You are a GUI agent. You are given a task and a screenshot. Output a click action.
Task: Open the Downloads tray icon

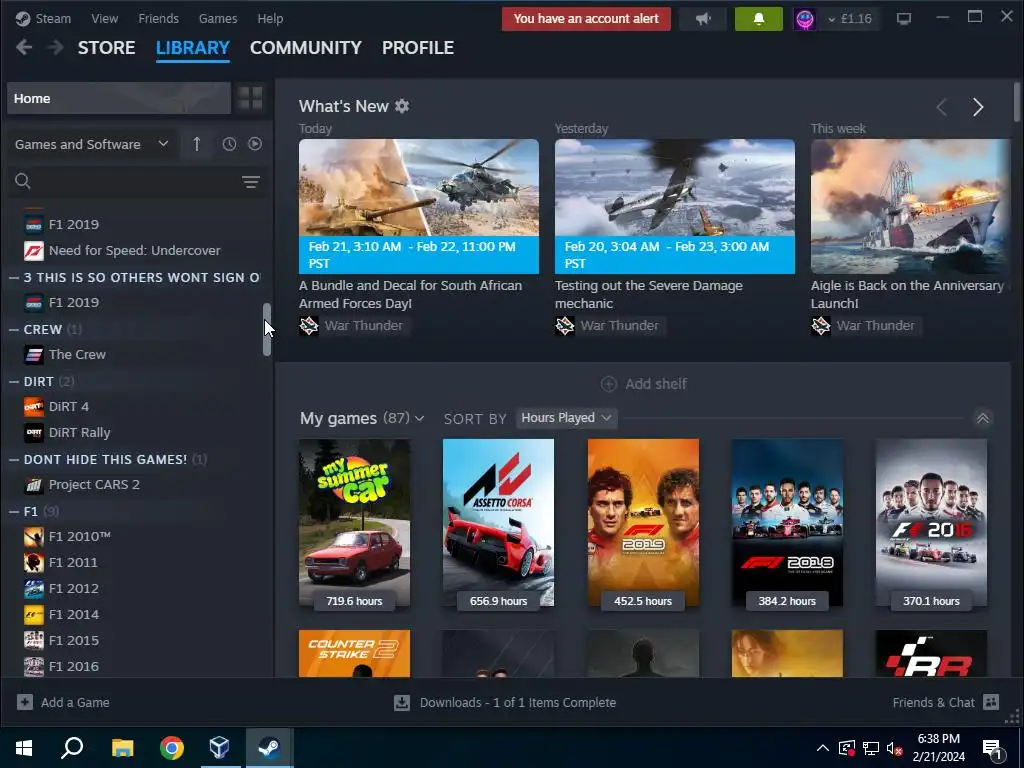(x=402, y=703)
